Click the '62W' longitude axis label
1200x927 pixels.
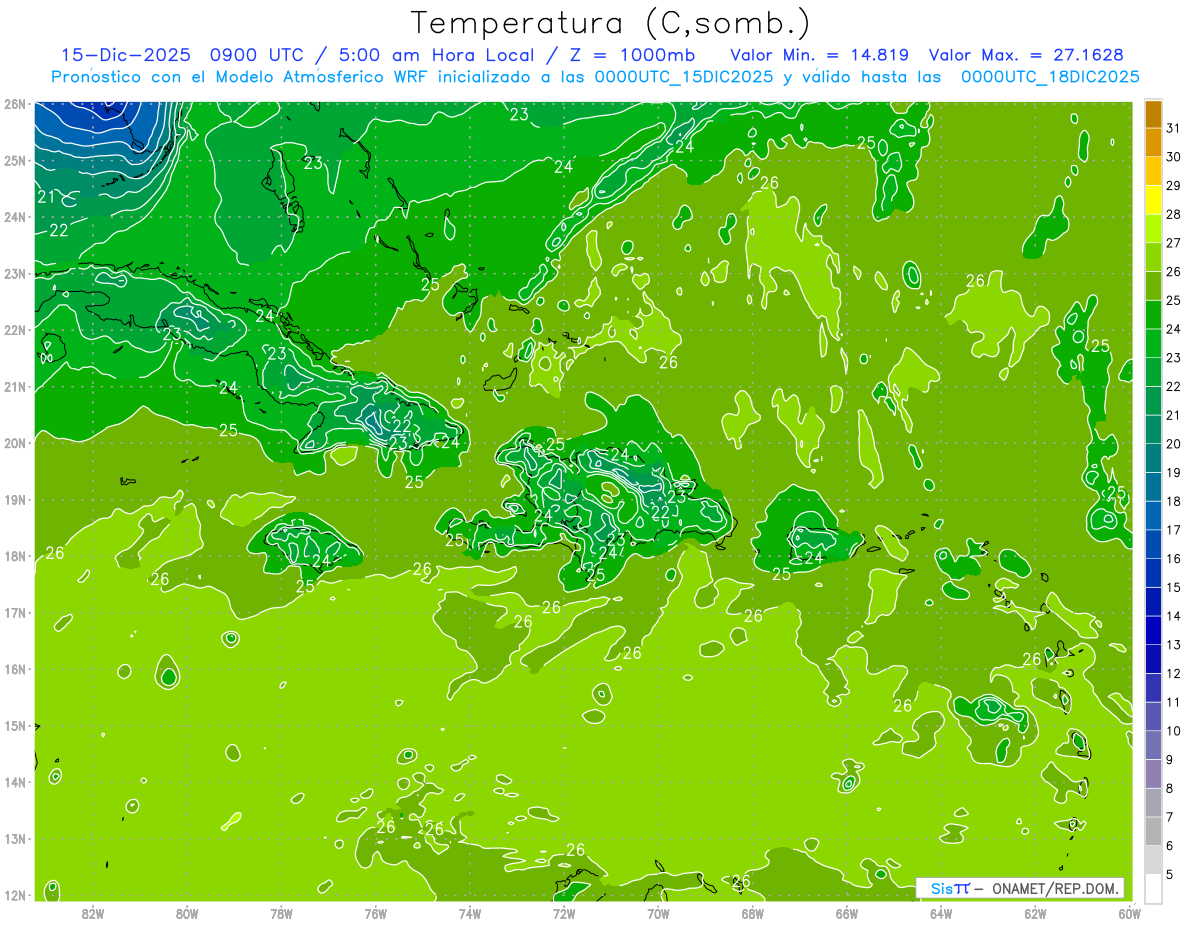point(1035,914)
